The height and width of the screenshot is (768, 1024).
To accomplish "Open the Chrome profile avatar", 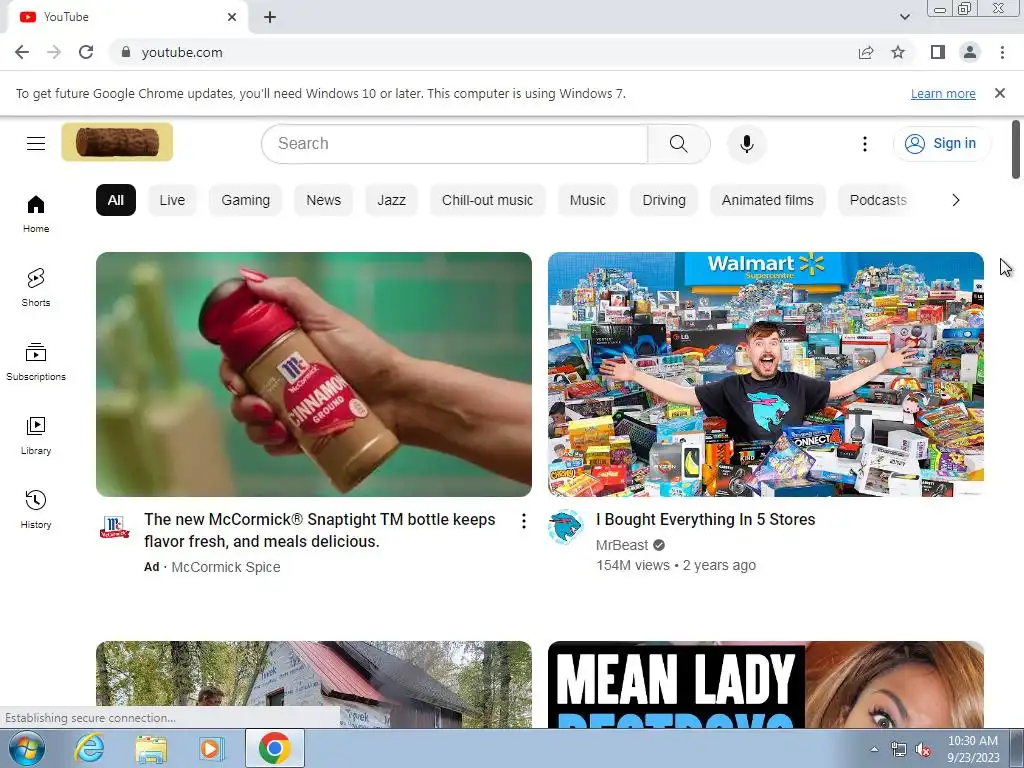I will pos(970,52).
